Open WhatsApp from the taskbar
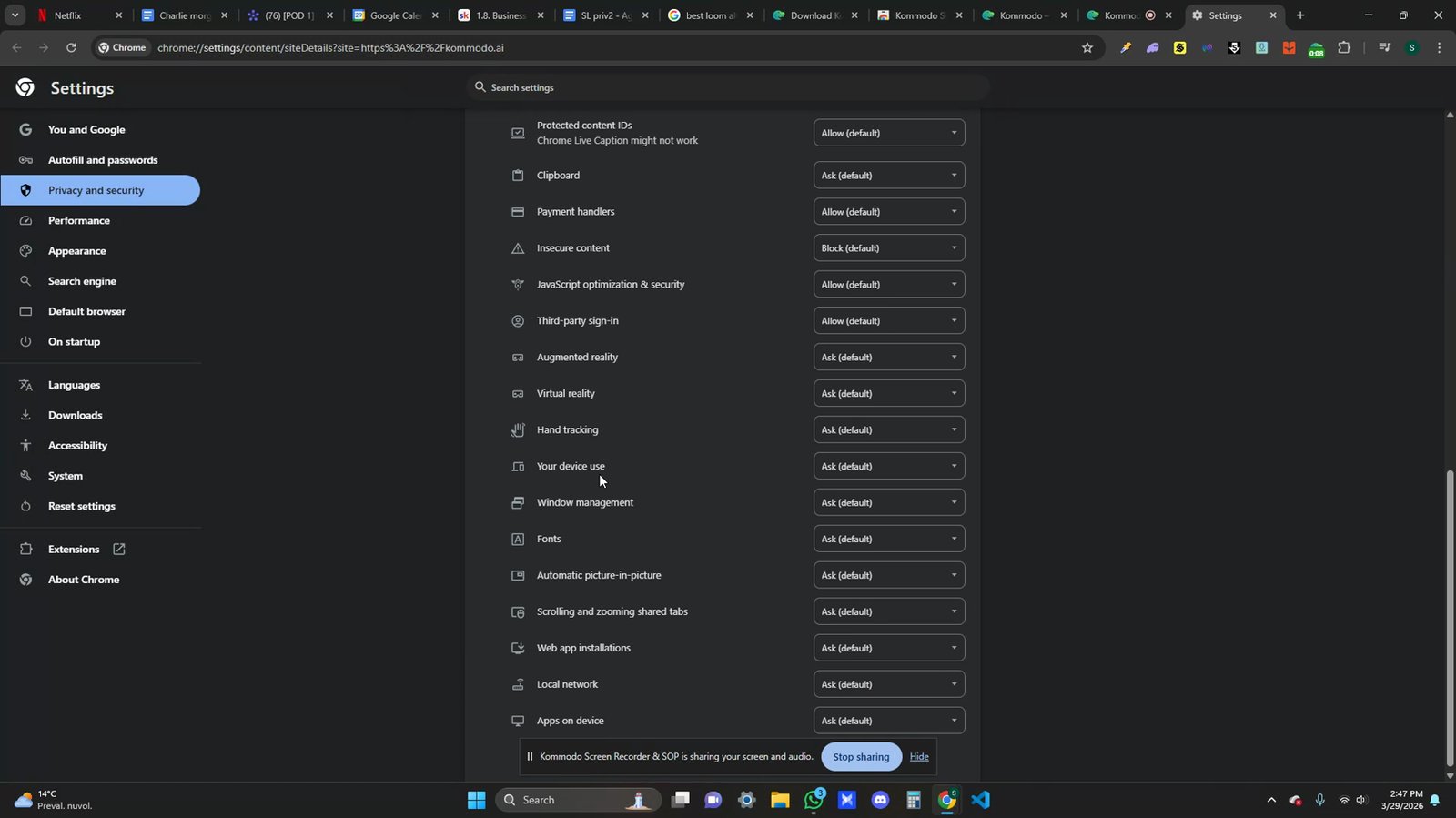 [814, 800]
